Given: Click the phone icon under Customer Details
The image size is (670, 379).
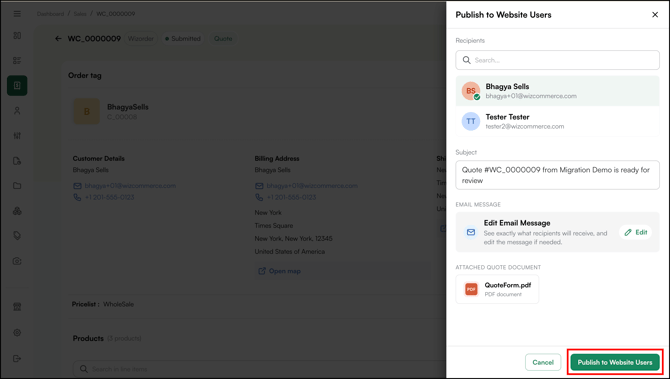Looking at the screenshot, I should tap(77, 197).
